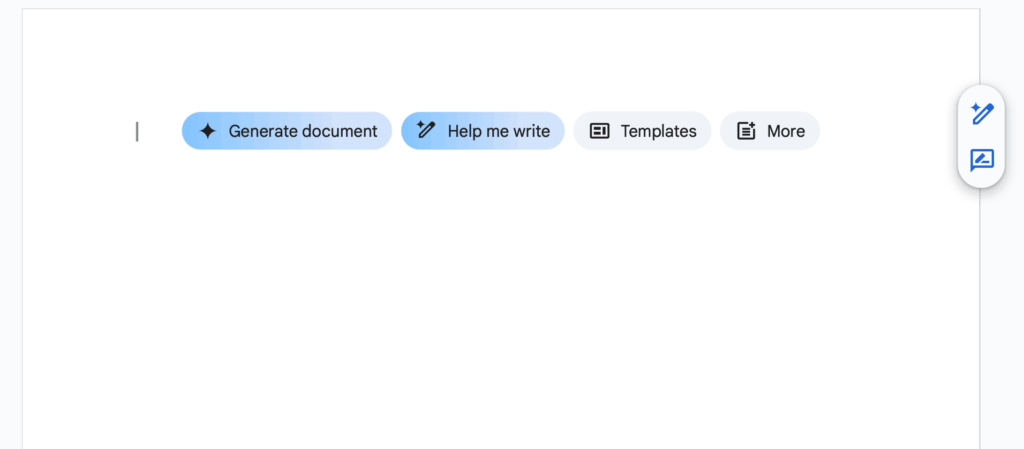Click the gray margin left of the page
The height and width of the screenshot is (449, 1024).
(x=10, y=250)
